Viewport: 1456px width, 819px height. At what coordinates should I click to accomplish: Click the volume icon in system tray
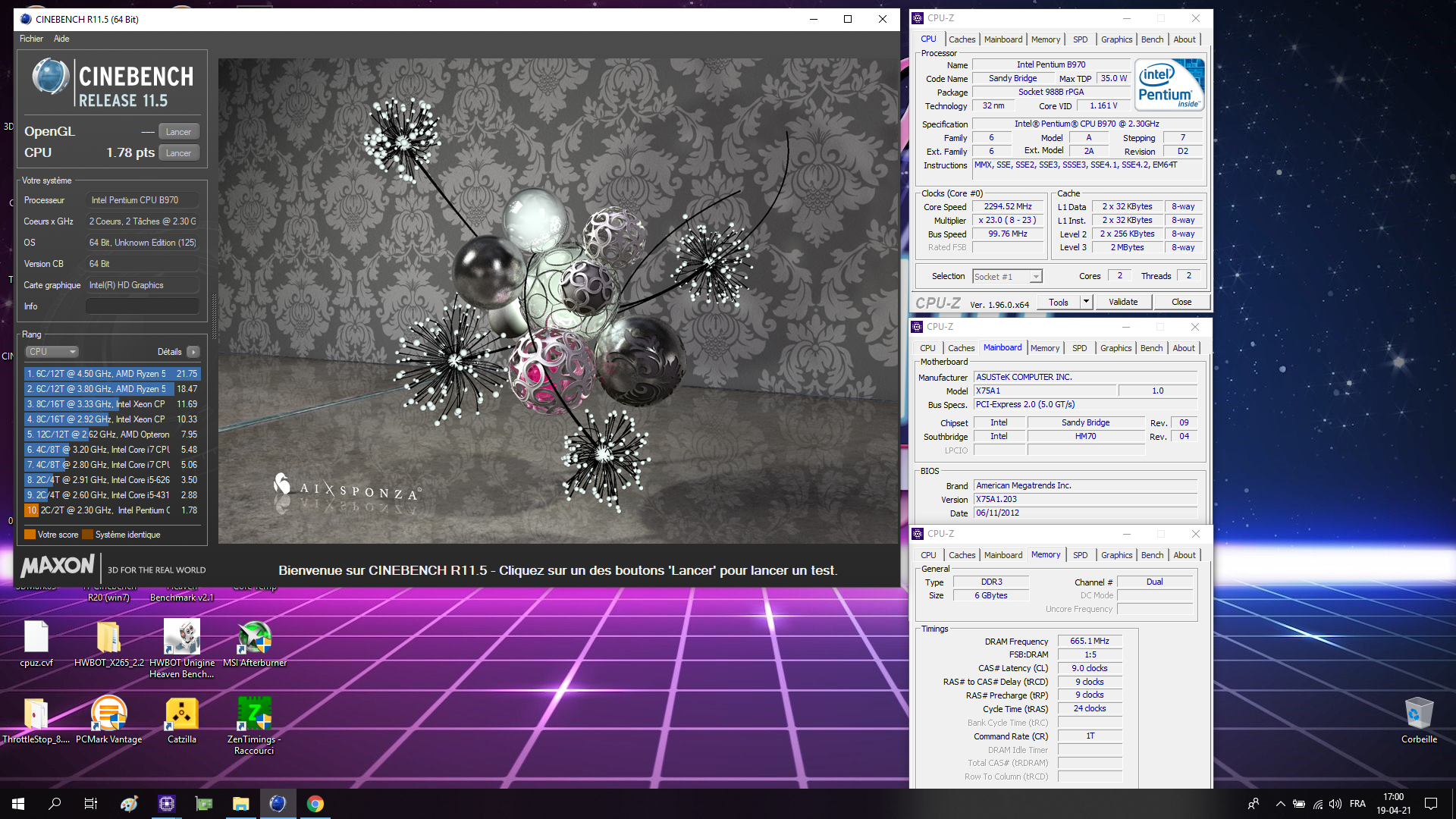pos(1335,804)
